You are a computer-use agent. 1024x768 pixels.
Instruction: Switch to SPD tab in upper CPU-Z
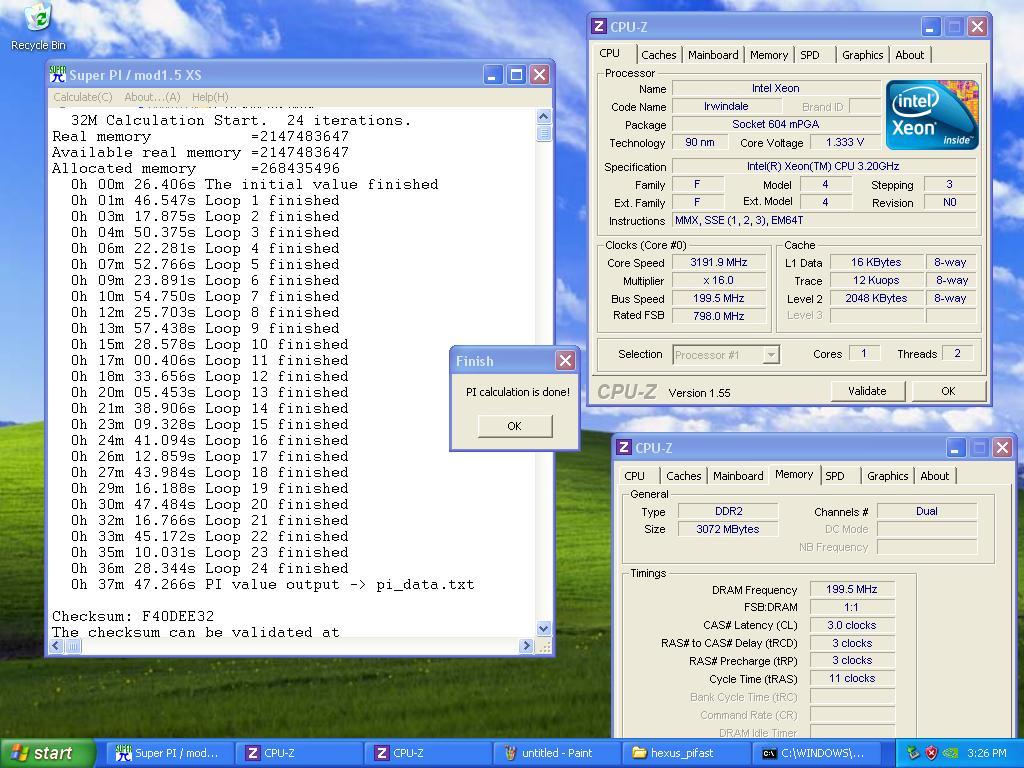click(810, 55)
